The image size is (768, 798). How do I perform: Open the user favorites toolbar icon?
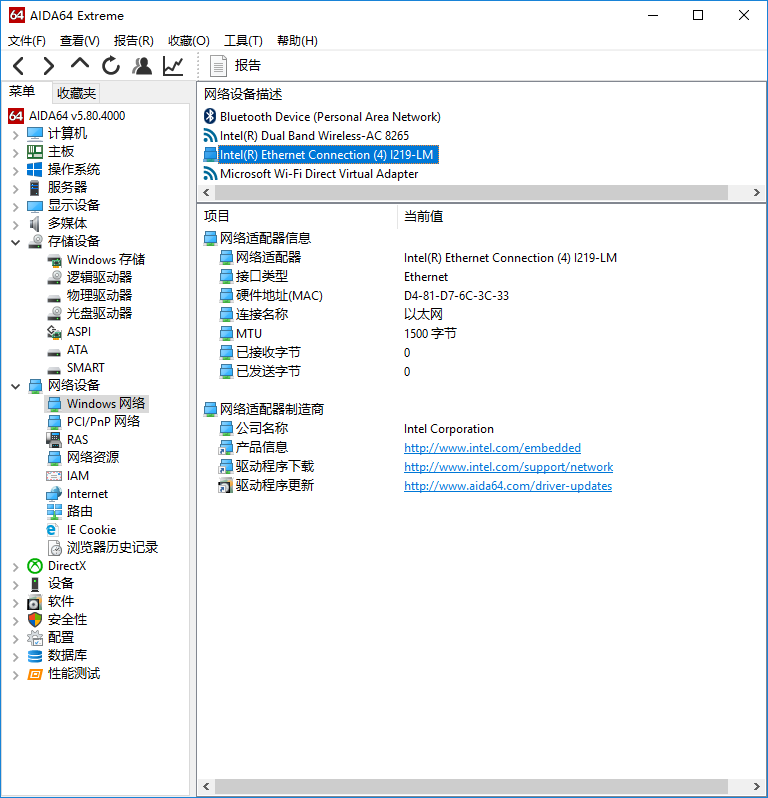point(142,66)
